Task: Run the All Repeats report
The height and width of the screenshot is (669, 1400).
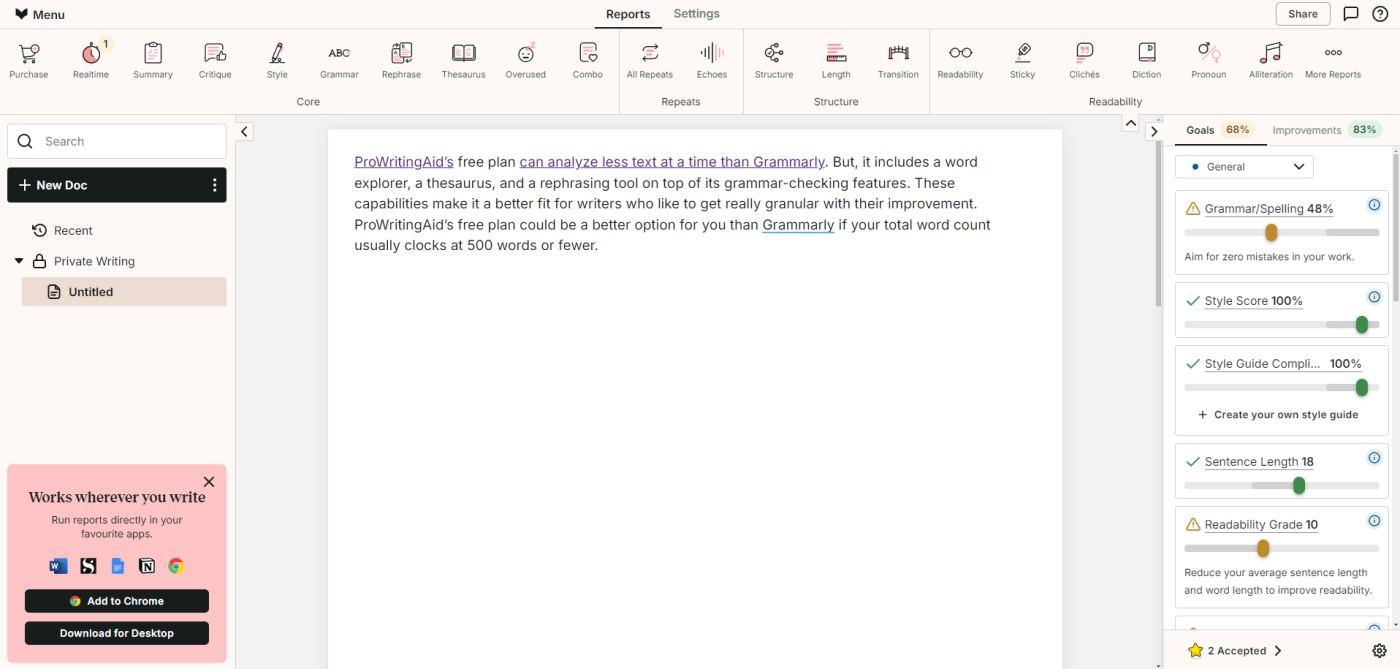Action: (650, 60)
